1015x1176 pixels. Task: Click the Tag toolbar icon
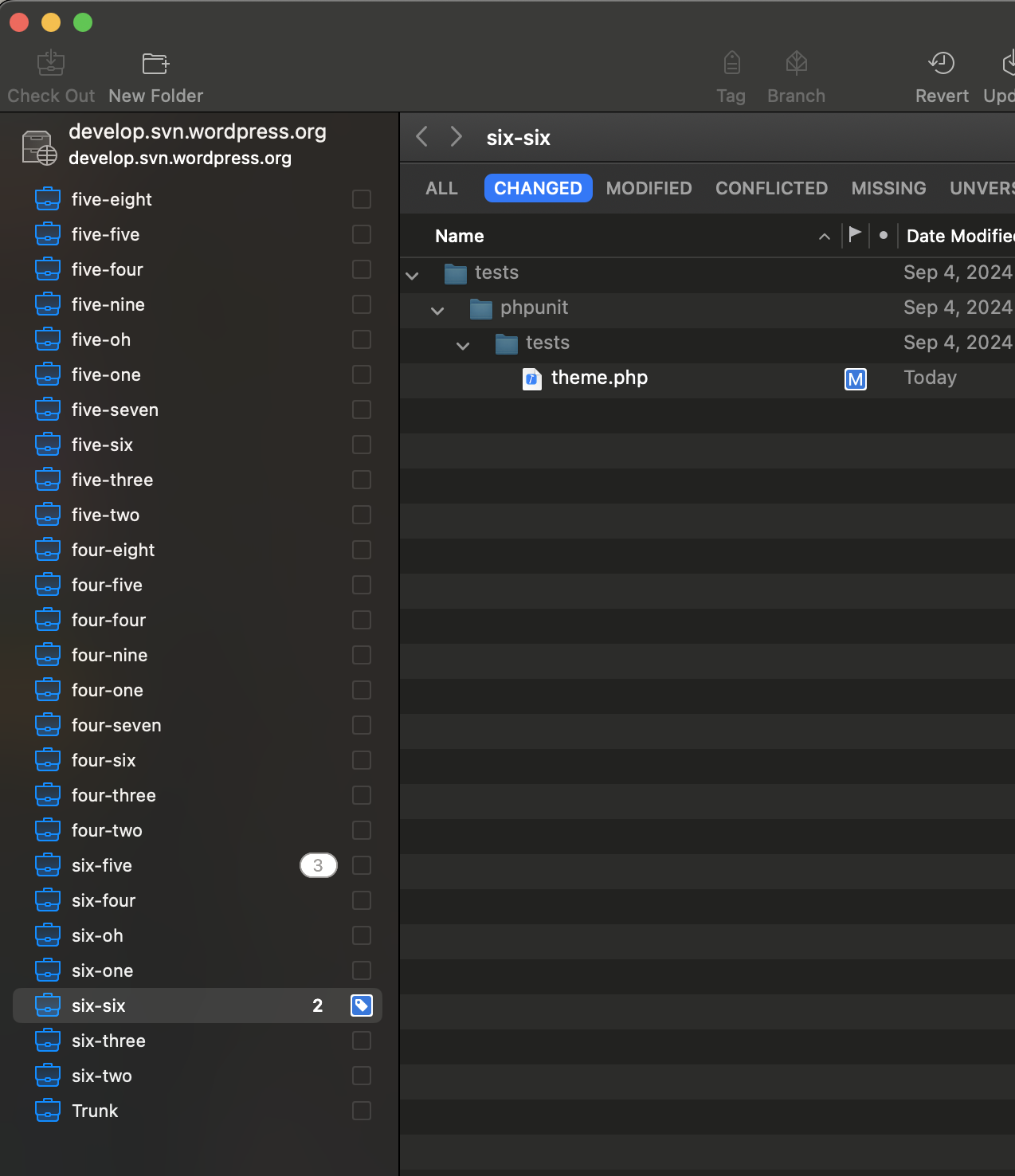[731, 63]
